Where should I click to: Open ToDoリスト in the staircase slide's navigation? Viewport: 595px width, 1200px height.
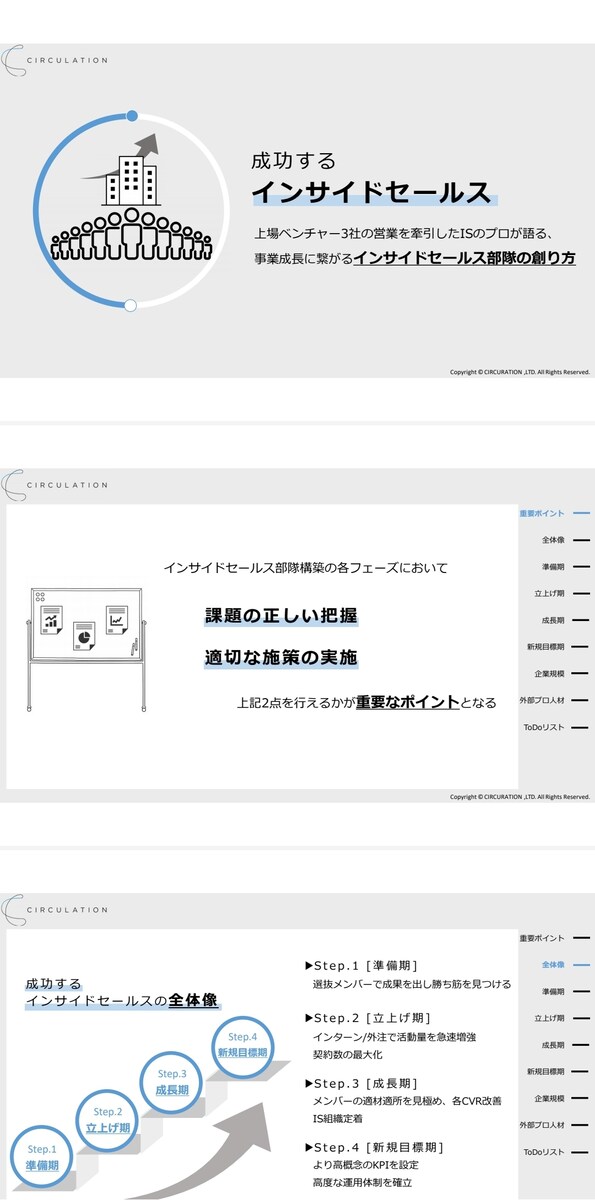[x=556, y=1152]
